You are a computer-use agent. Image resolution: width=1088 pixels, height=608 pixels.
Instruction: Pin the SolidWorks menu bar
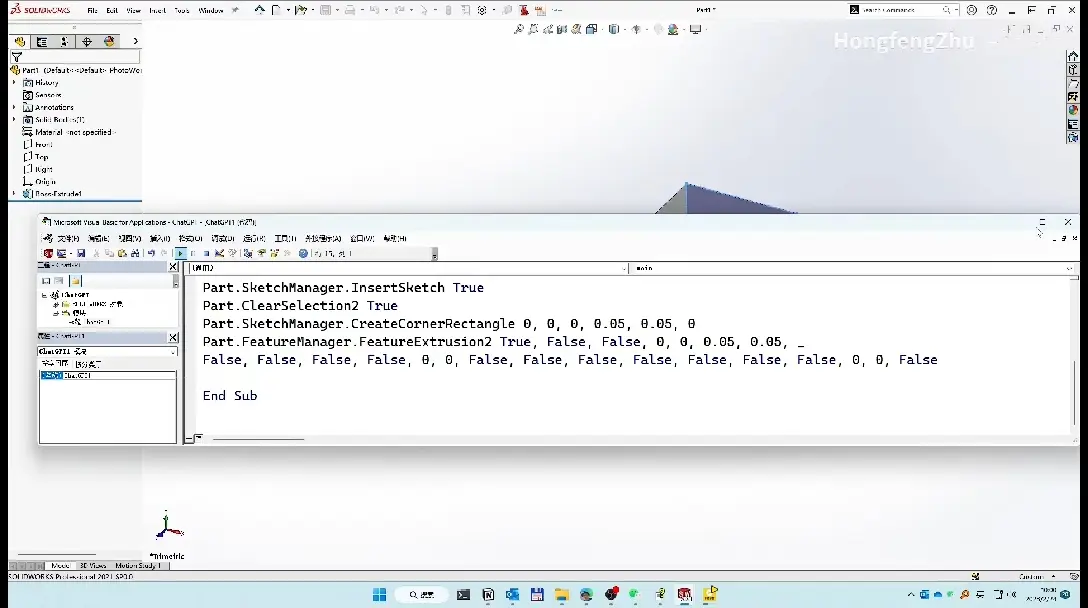click(235, 10)
